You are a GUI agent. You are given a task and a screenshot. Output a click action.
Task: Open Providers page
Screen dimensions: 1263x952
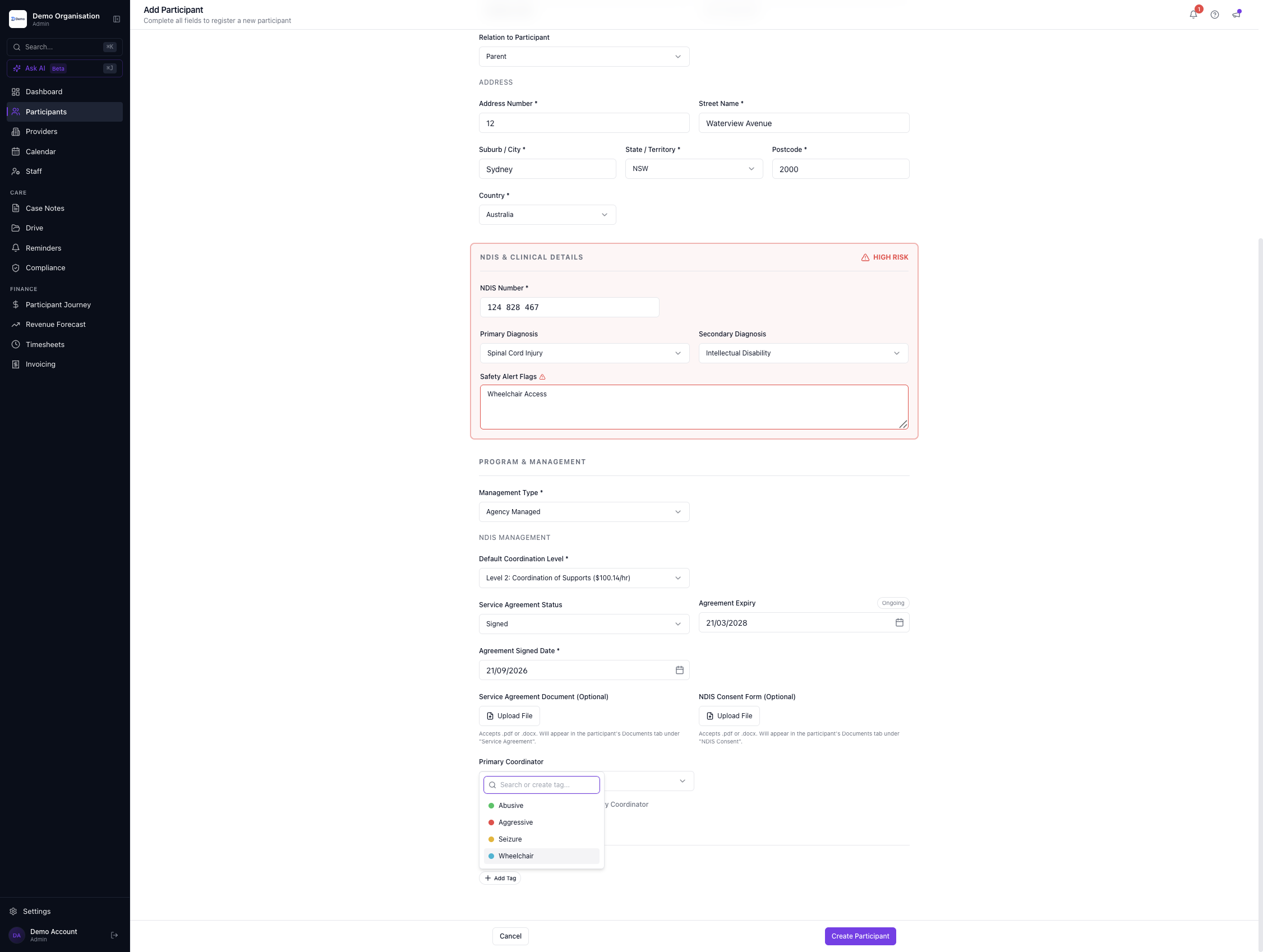(x=65, y=131)
